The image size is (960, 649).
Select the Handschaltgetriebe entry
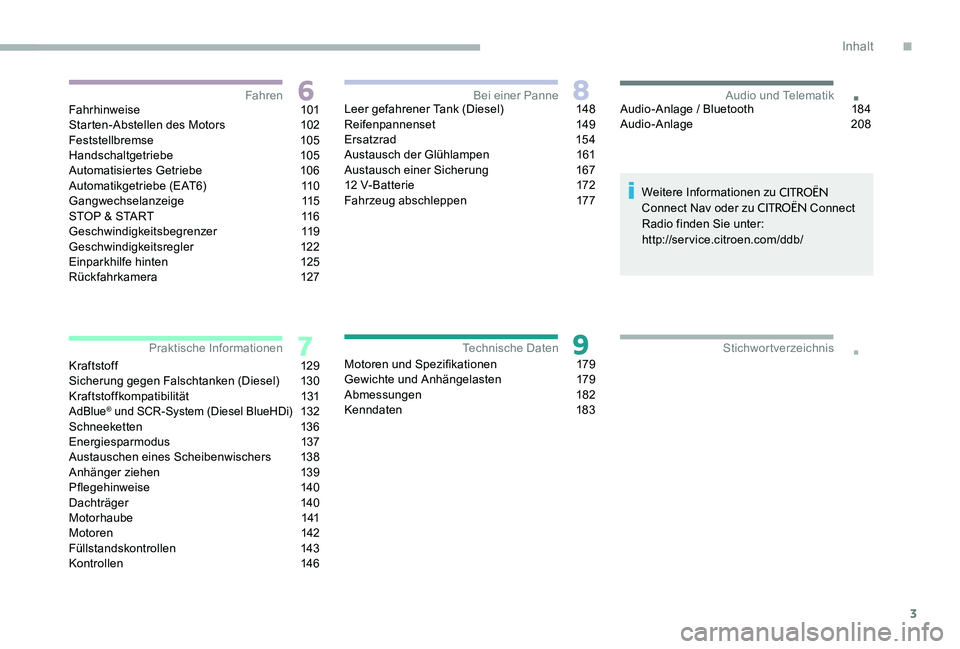tap(194, 156)
